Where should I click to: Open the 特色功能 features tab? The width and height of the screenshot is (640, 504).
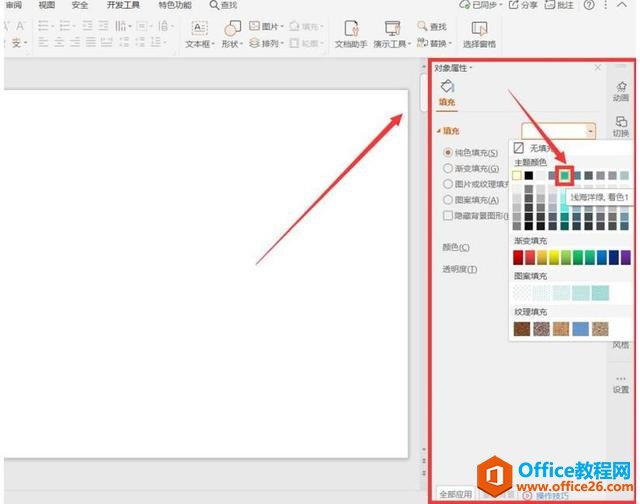tap(175, 5)
